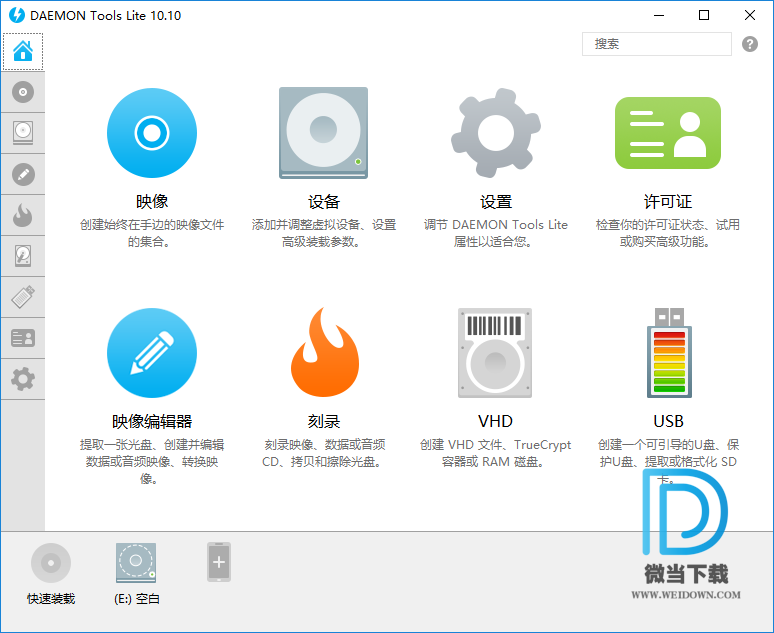Open the License card sidebar icon
774x633 pixels.
coord(23,338)
